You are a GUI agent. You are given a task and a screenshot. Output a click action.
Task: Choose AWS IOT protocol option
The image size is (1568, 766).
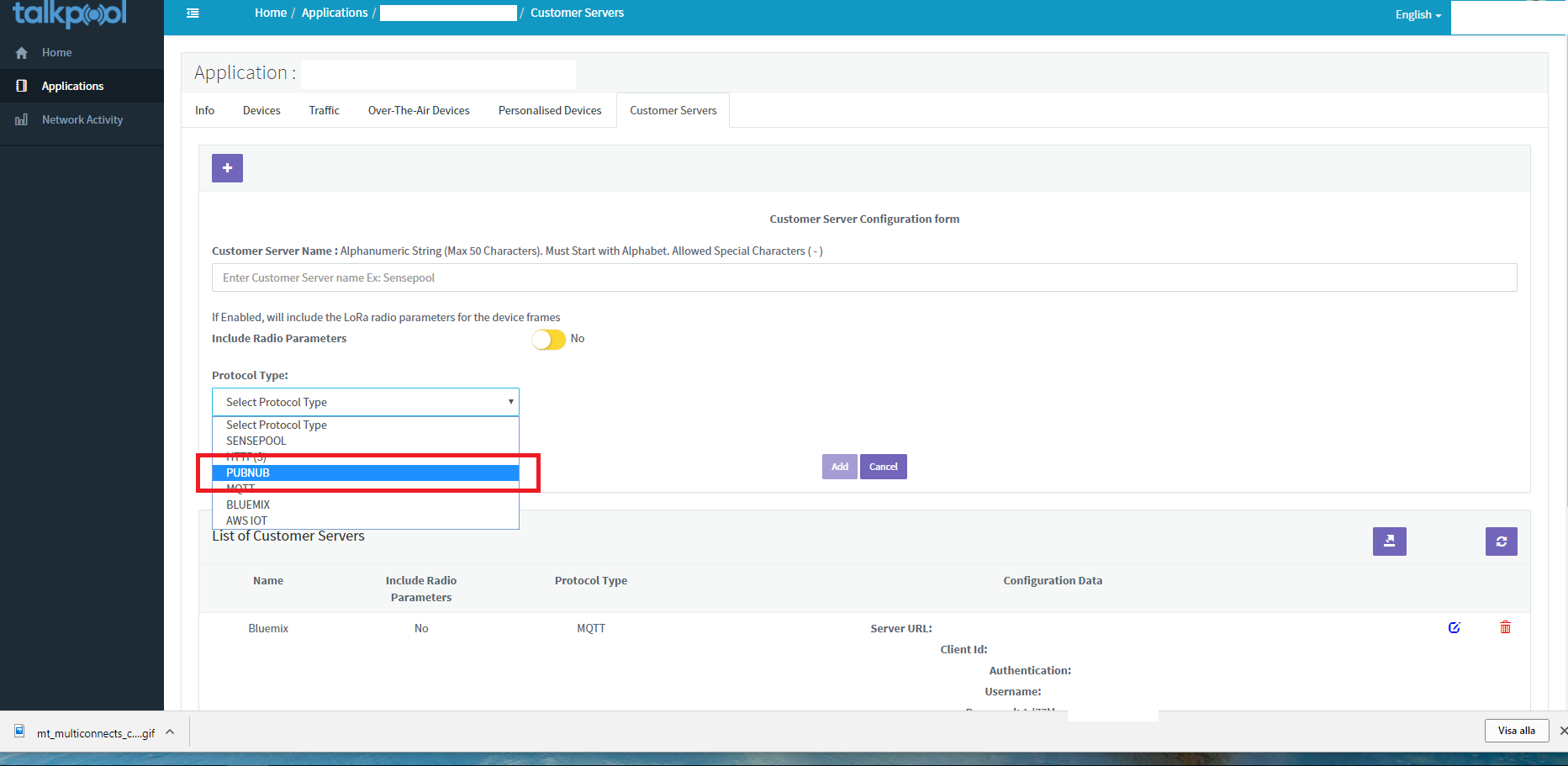click(x=366, y=520)
